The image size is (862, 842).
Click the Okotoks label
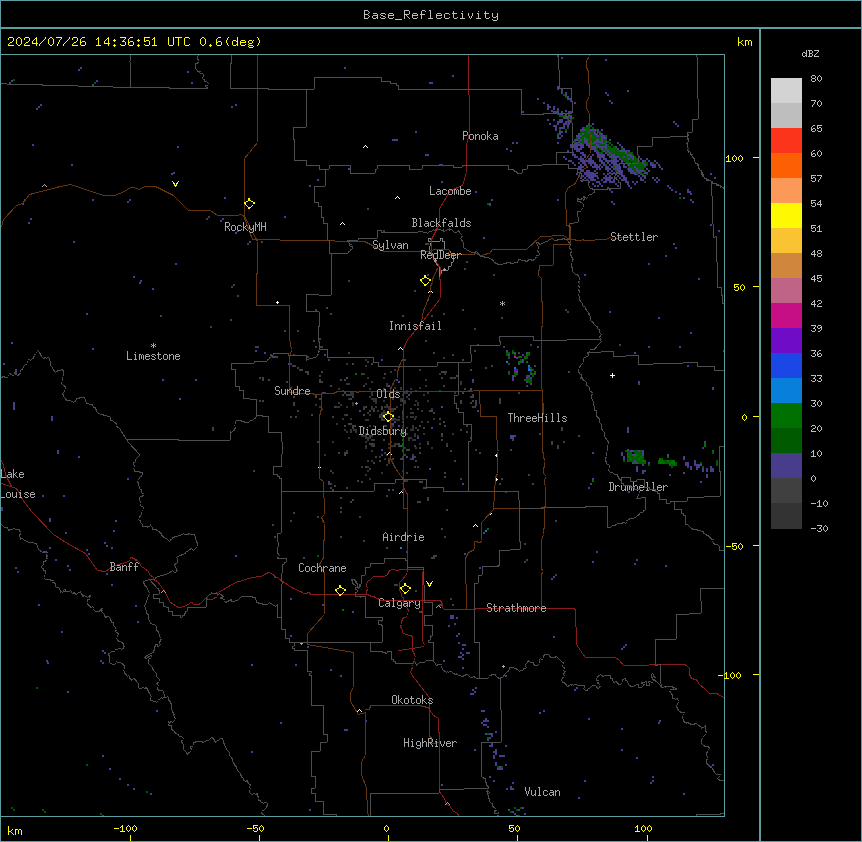click(x=412, y=700)
